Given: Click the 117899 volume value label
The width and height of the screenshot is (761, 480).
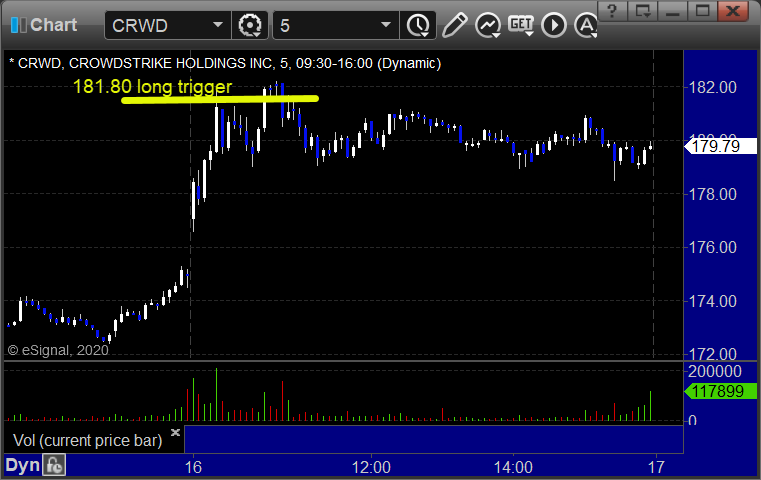Looking at the screenshot, I should (x=720, y=391).
